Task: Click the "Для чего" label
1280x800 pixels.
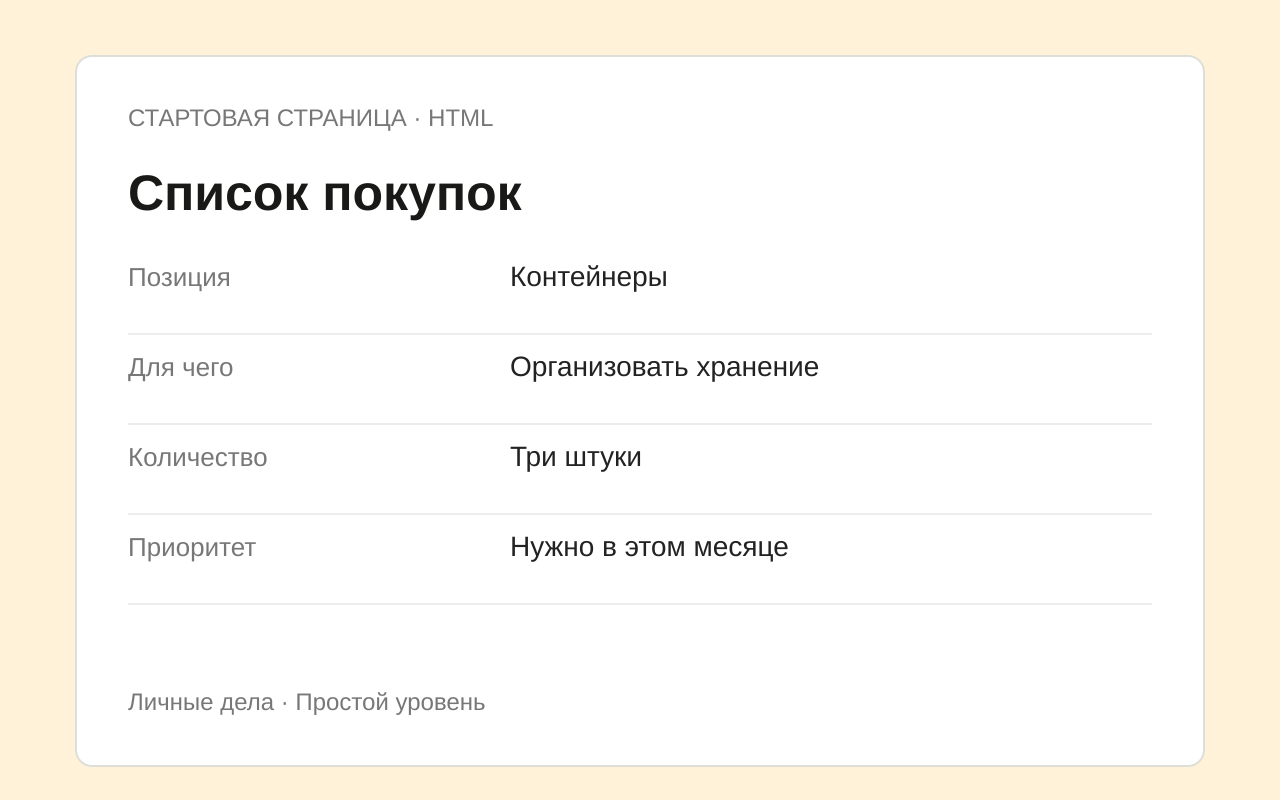Action: click(180, 368)
